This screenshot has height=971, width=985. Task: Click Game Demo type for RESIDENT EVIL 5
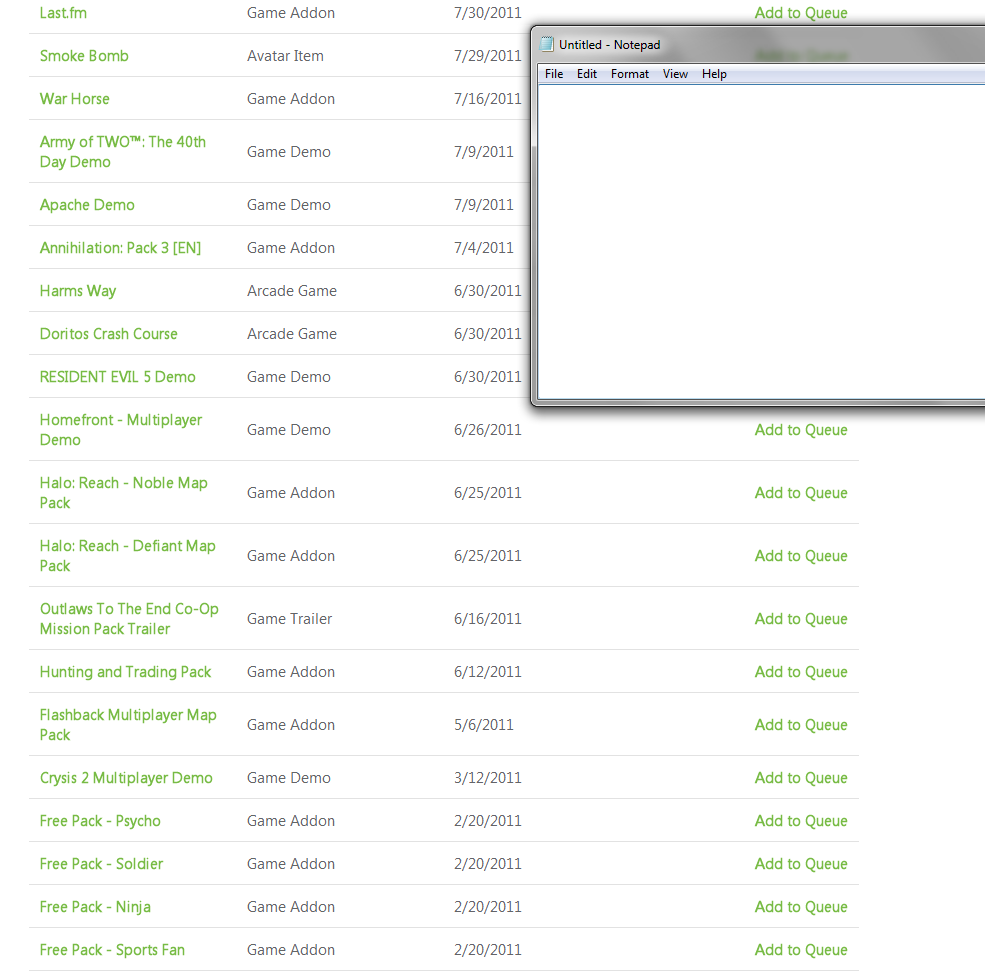pos(288,377)
